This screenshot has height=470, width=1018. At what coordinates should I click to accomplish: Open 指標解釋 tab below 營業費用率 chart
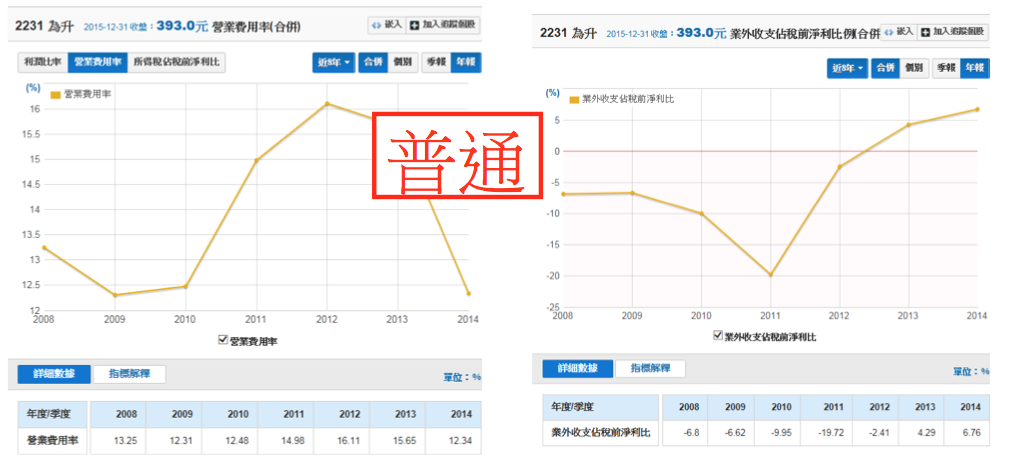point(129,375)
